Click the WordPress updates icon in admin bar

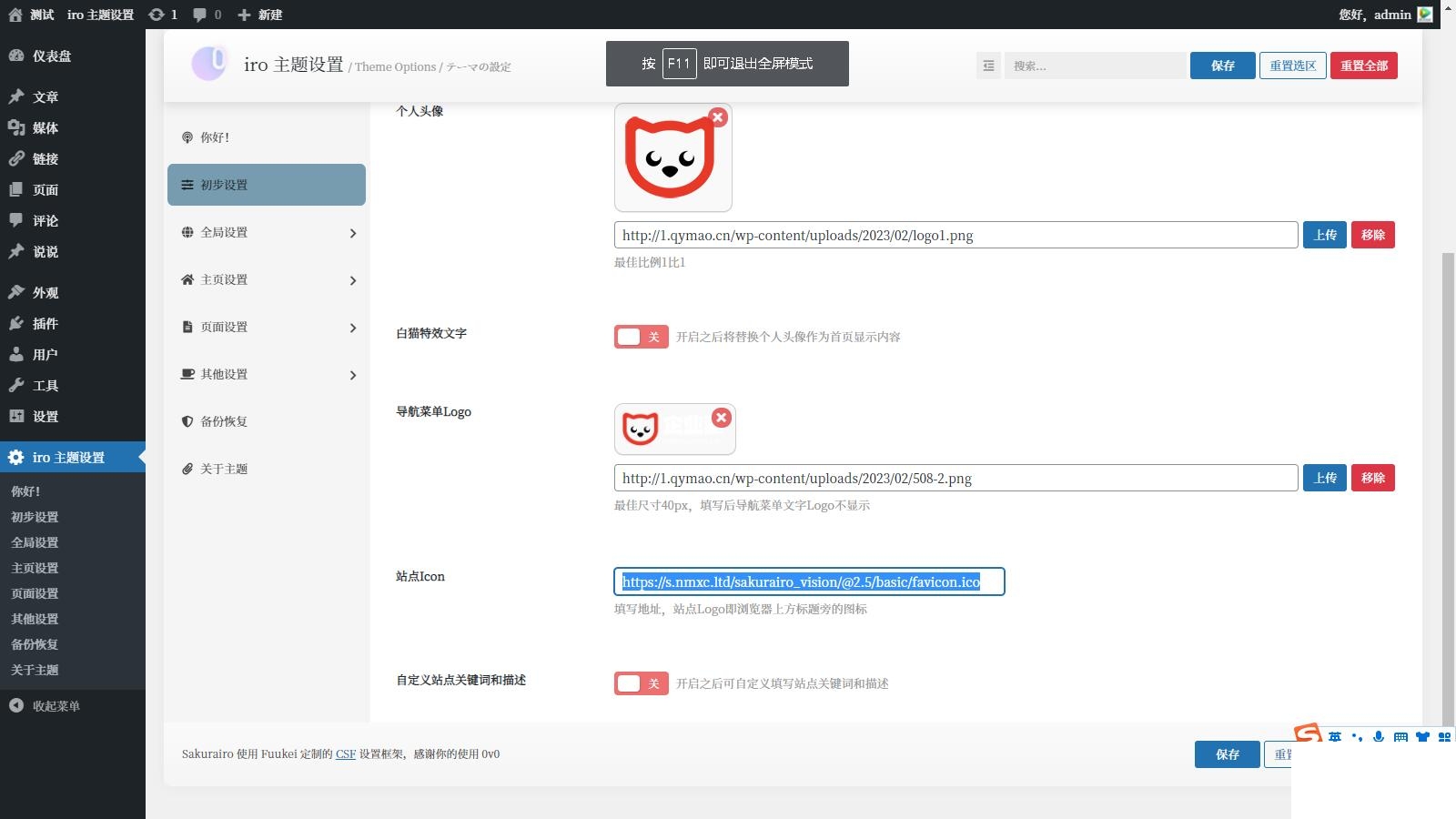(x=157, y=15)
